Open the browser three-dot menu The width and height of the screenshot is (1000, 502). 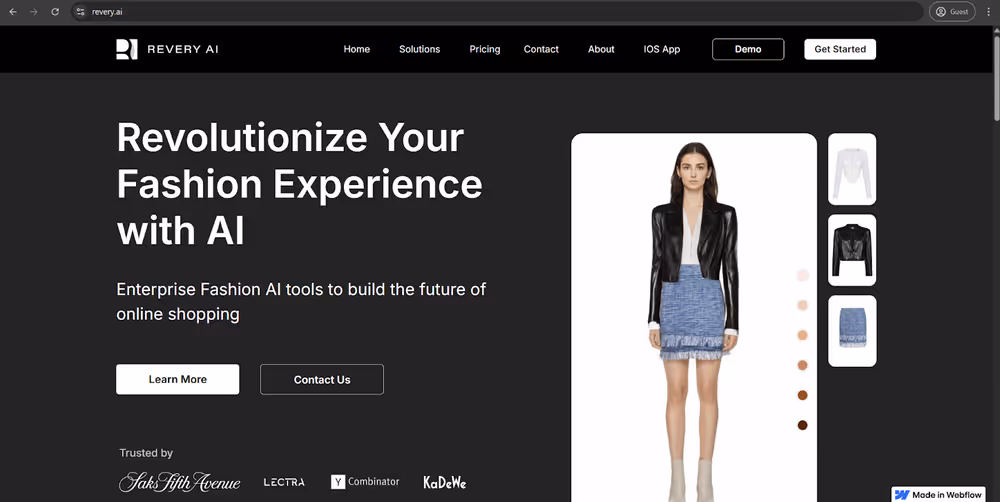click(x=989, y=11)
